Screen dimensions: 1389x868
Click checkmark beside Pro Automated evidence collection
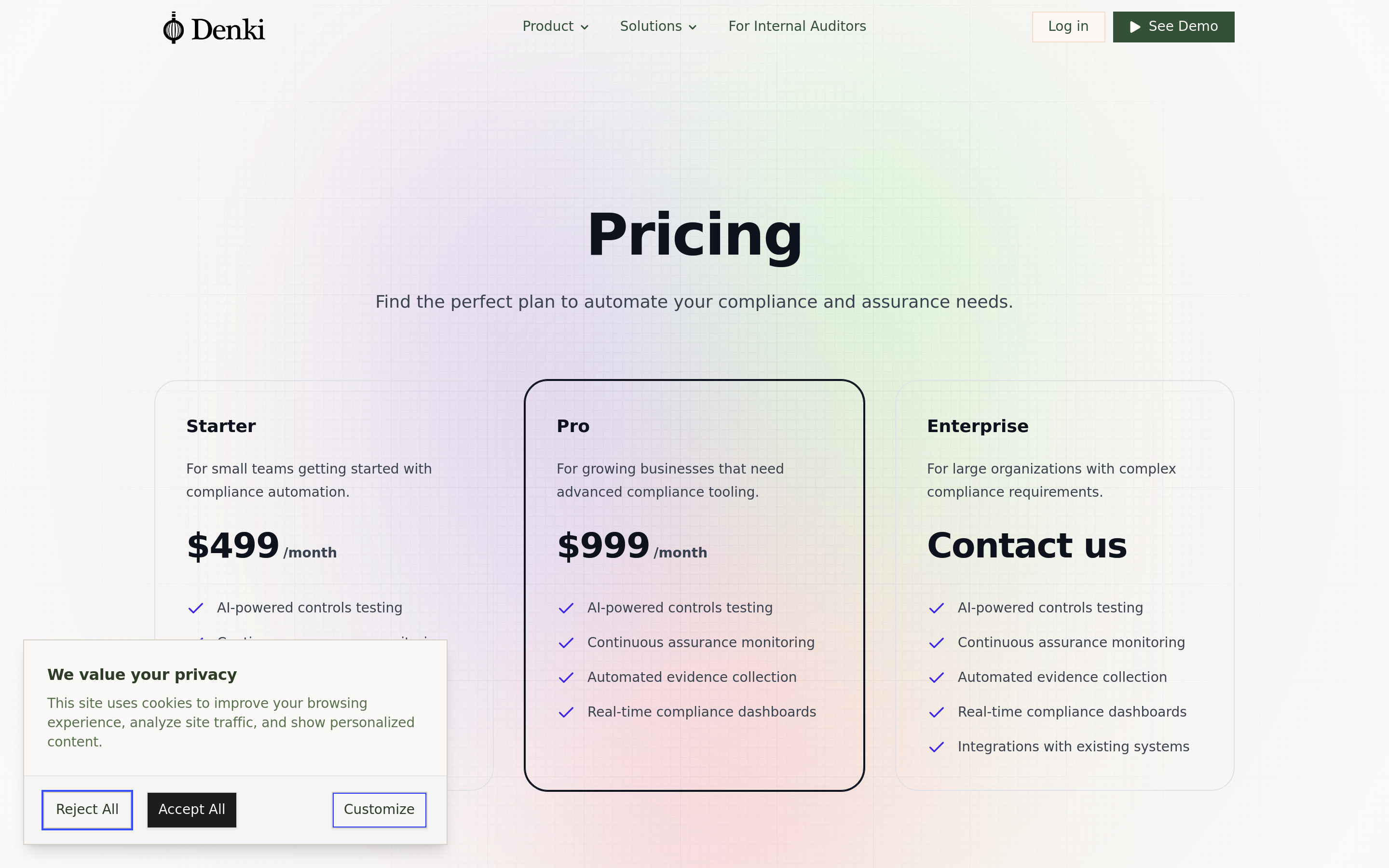566,678
